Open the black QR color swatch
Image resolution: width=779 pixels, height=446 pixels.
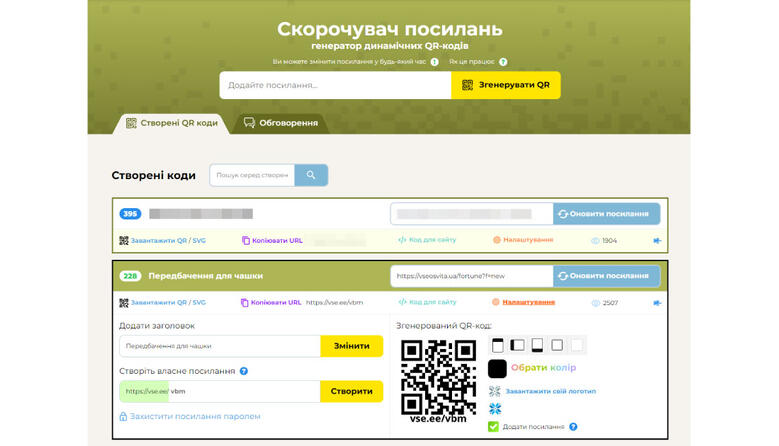coord(497,369)
